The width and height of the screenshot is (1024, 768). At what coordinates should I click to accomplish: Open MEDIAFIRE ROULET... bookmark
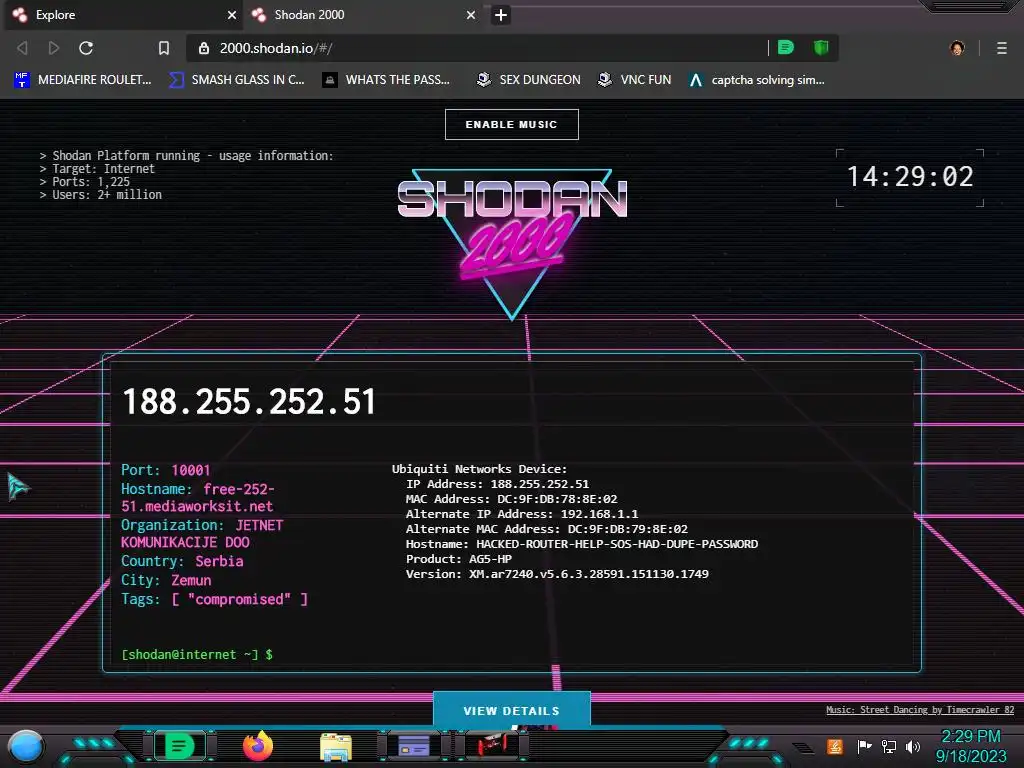(83, 80)
